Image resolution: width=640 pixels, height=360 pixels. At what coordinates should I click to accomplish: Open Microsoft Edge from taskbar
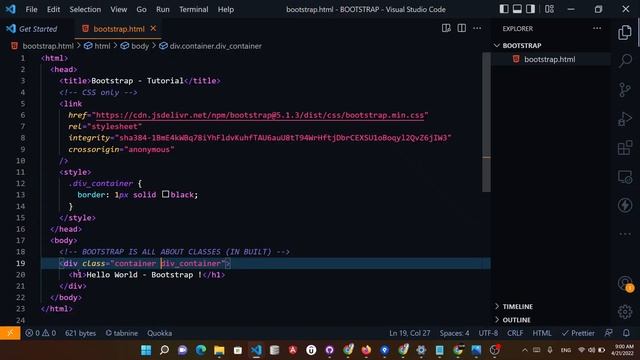pyautogui.click(x=201, y=350)
